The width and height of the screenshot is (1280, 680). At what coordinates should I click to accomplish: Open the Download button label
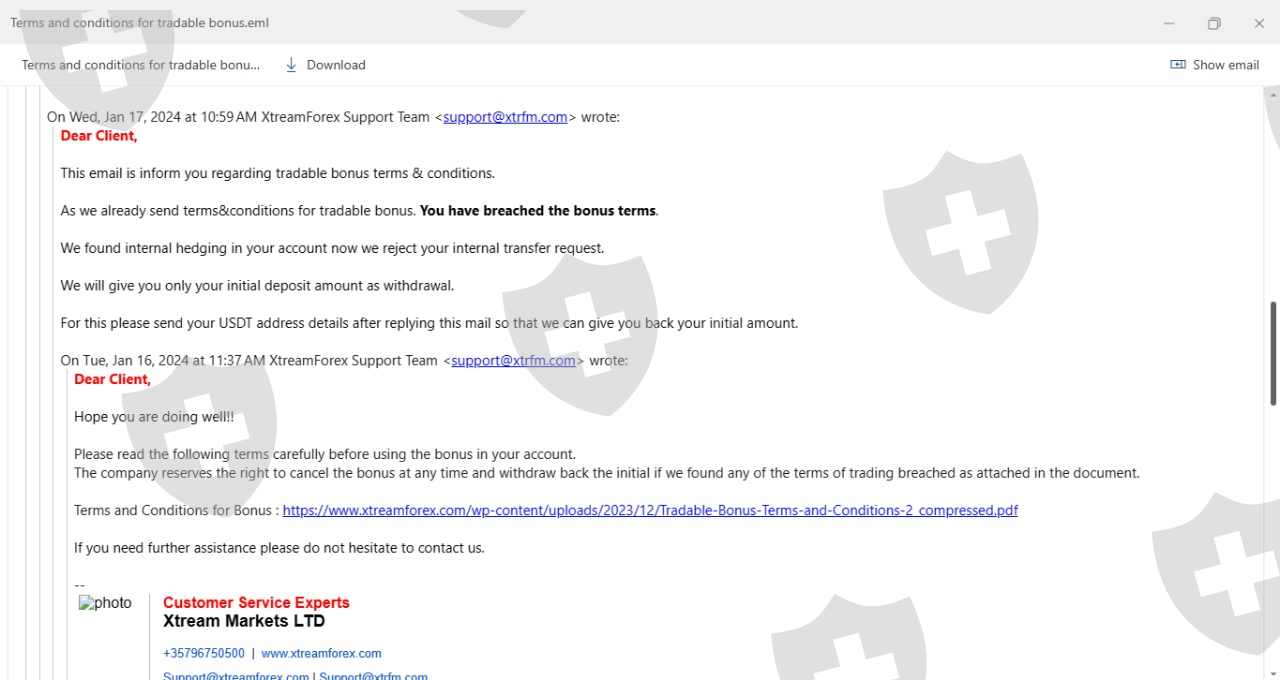(336, 65)
